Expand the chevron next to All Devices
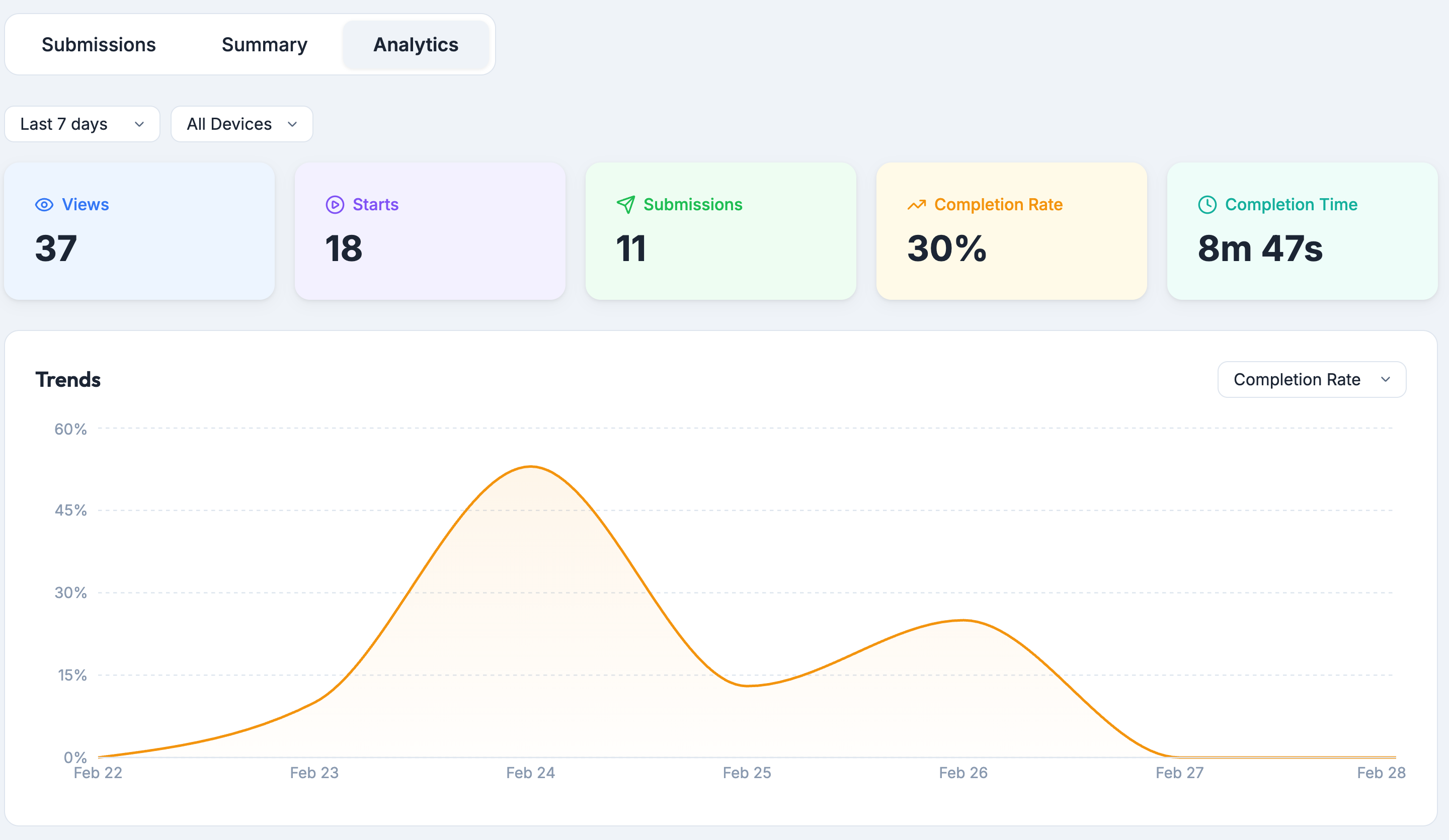The height and width of the screenshot is (840, 1449). tap(292, 124)
